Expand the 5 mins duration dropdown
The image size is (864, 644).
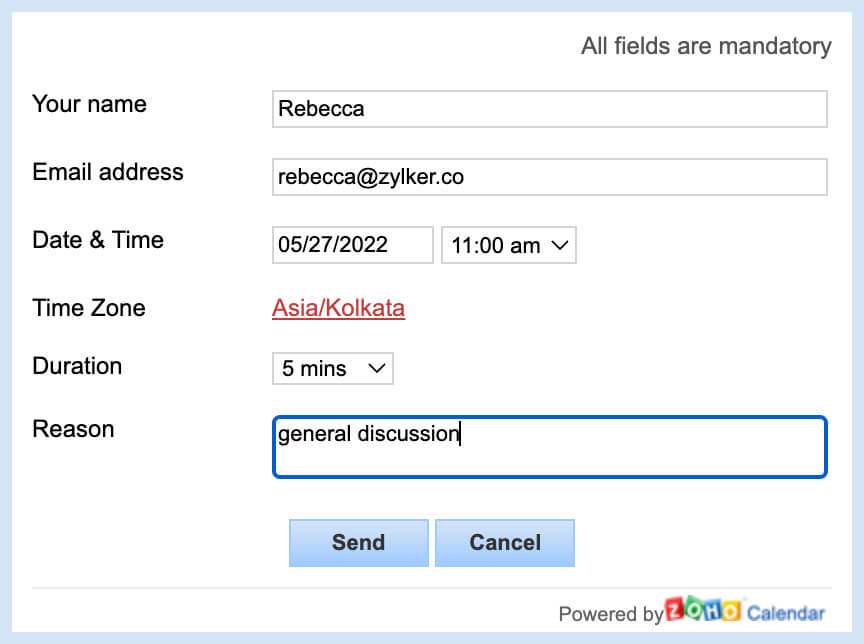(333, 368)
